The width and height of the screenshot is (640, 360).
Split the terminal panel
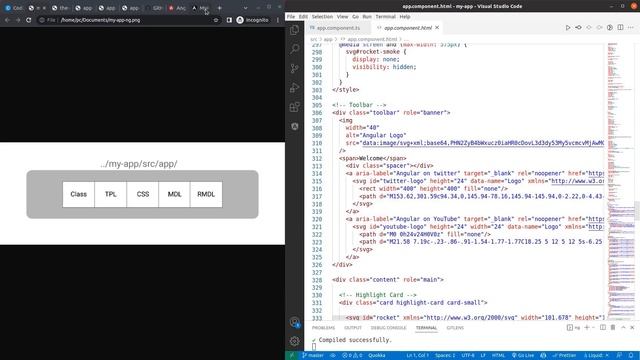pos(602,327)
